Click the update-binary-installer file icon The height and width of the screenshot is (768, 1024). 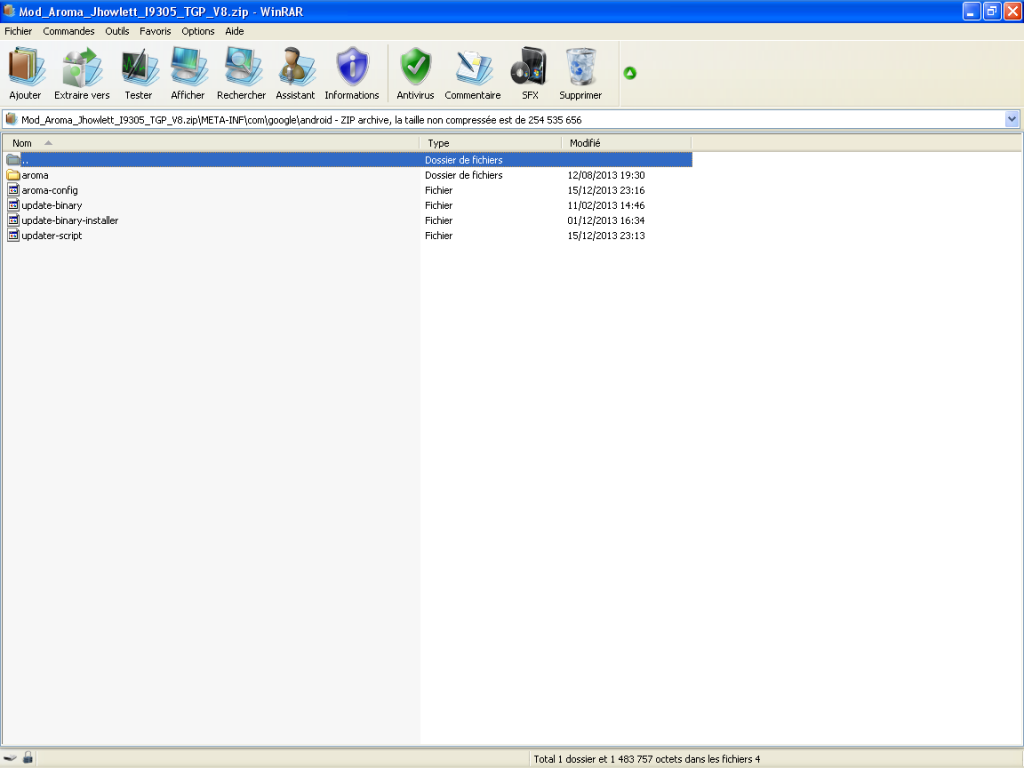13,220
